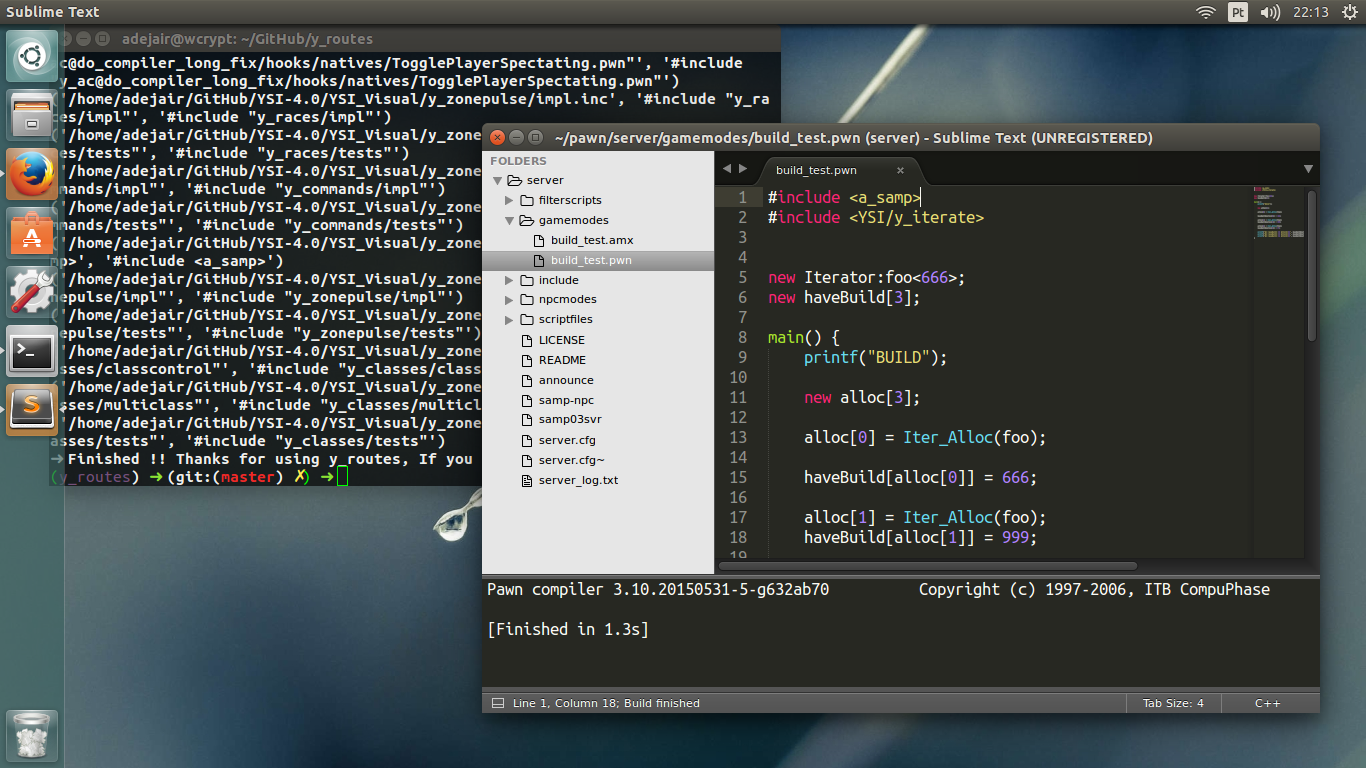Click "[Finished in 1.3s]" in build output
Viewport: 1366px width, 768px height.
(x=568, y=629)
